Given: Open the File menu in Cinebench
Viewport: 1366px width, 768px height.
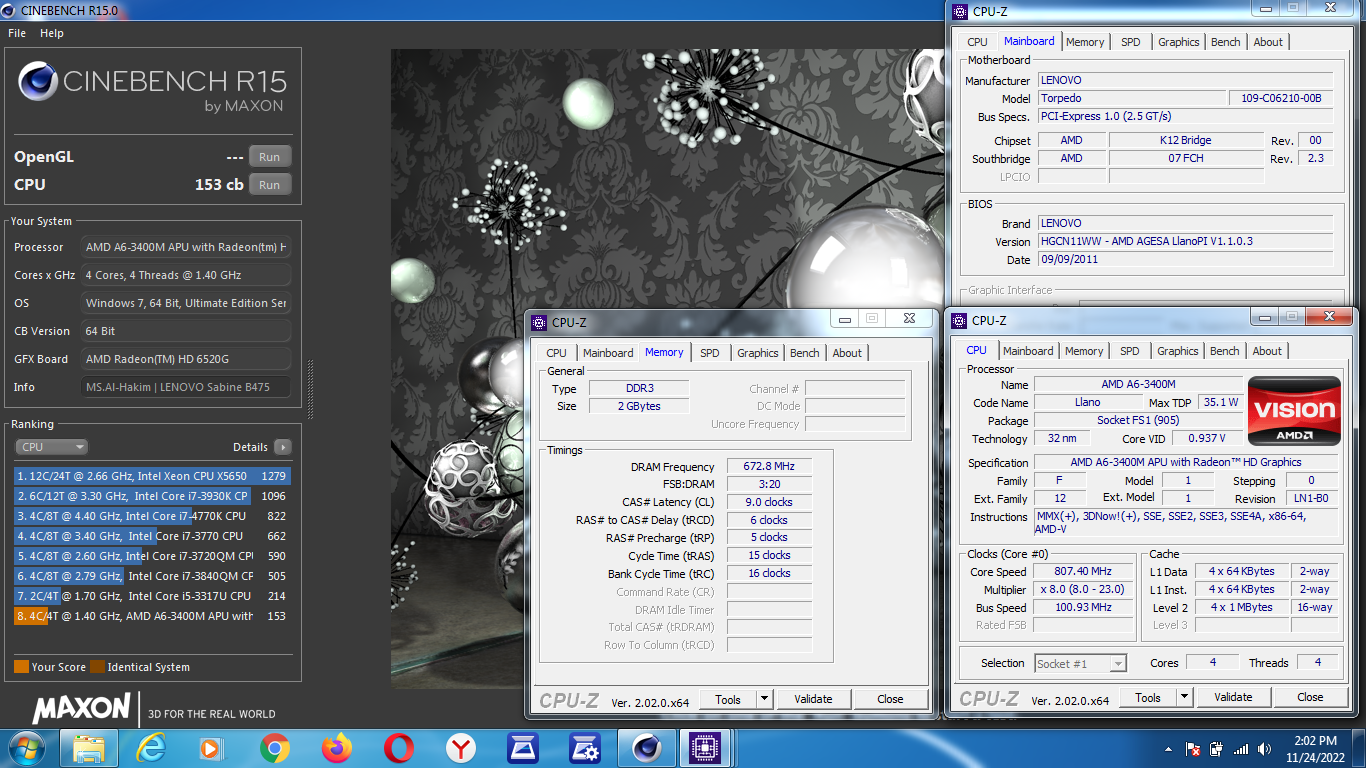Looking at the screenshot, I should pos(16,33).
